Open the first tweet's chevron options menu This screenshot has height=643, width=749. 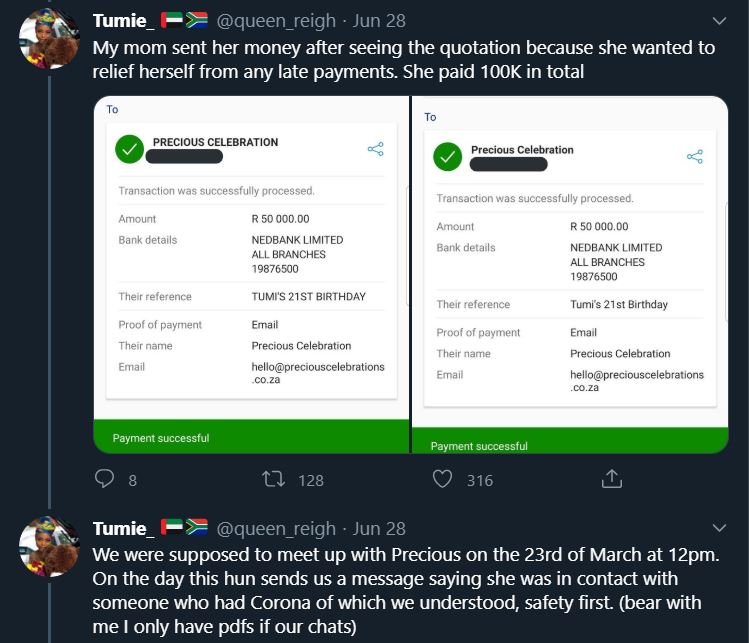click(719, 21)
